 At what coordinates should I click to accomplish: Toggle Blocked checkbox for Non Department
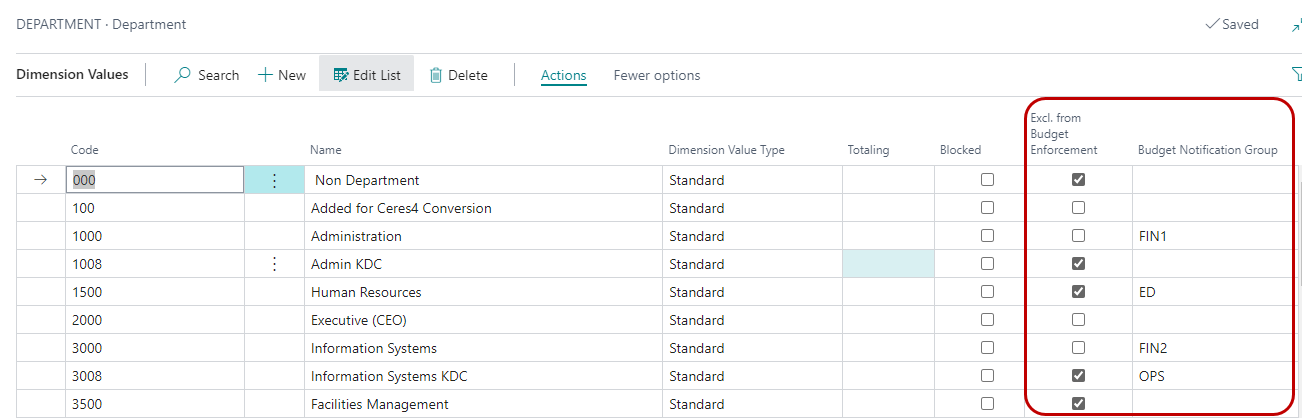click(987, 180)
